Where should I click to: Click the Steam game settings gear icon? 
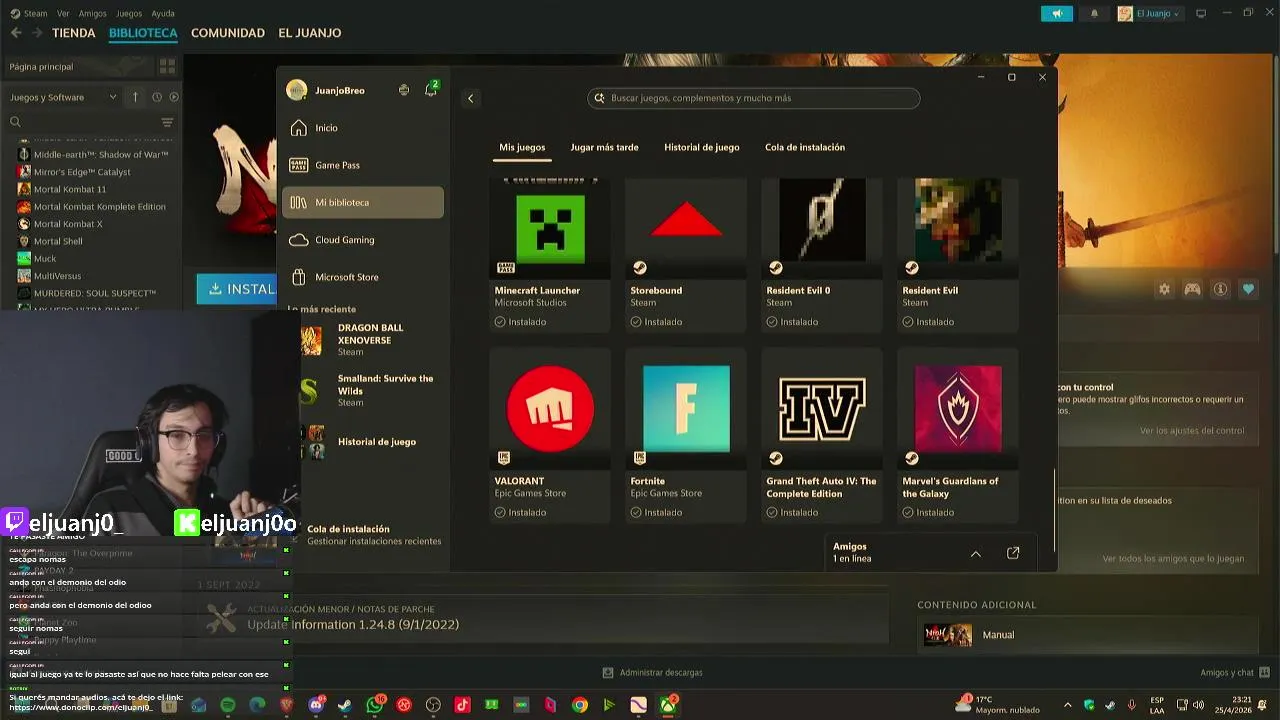click(x=1164, y=289)
